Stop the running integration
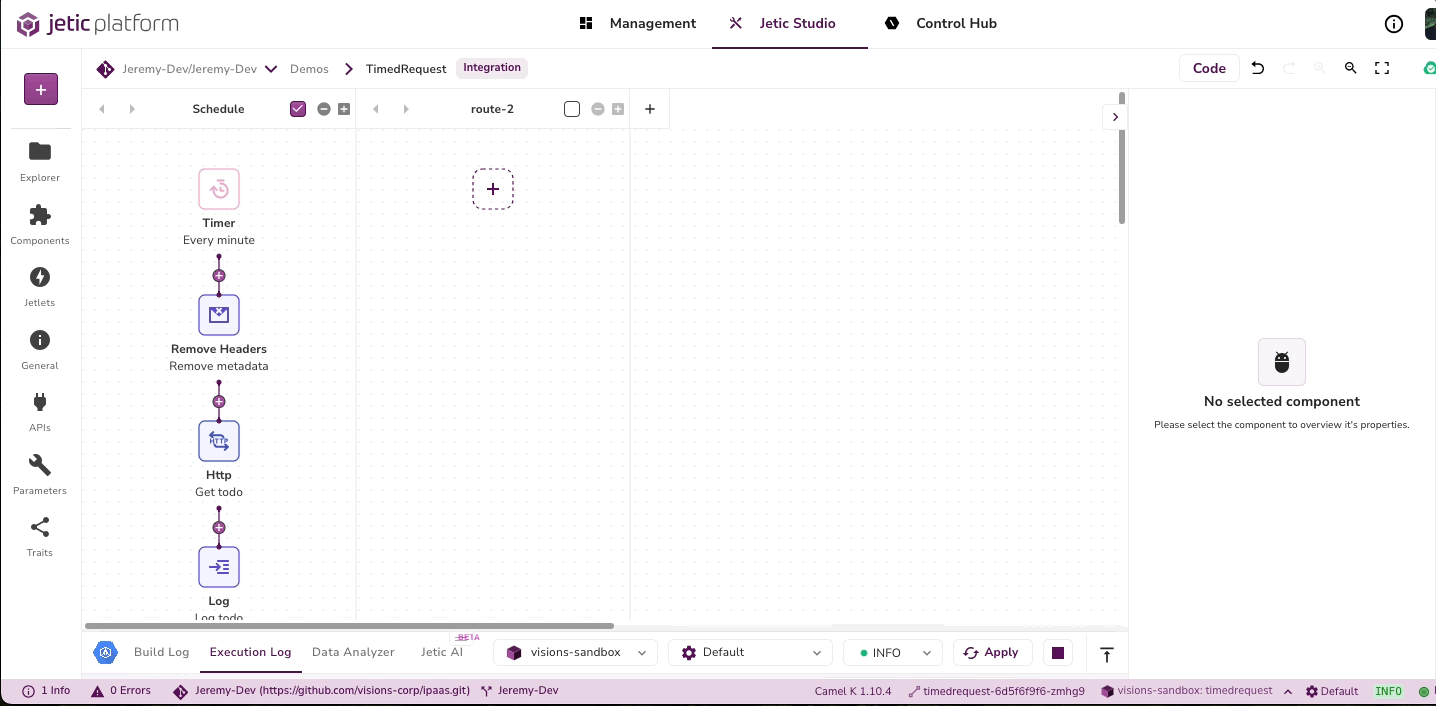Image resolution: width=1436 pixels, height=706 pixels. tap(1058, 653)
